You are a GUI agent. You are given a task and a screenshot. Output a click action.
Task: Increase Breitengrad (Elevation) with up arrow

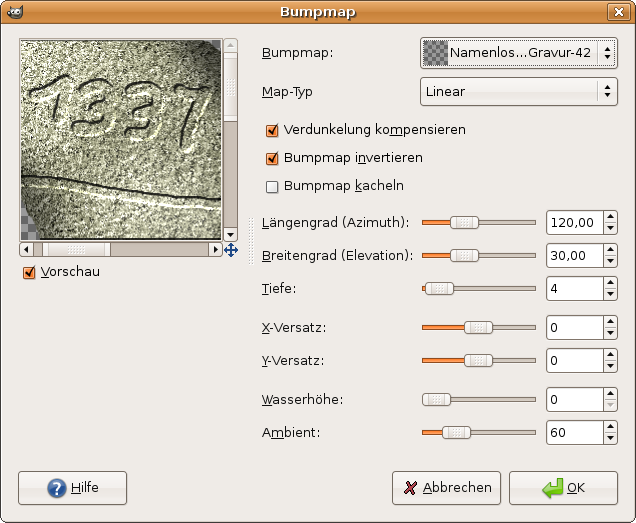point(610,250)
